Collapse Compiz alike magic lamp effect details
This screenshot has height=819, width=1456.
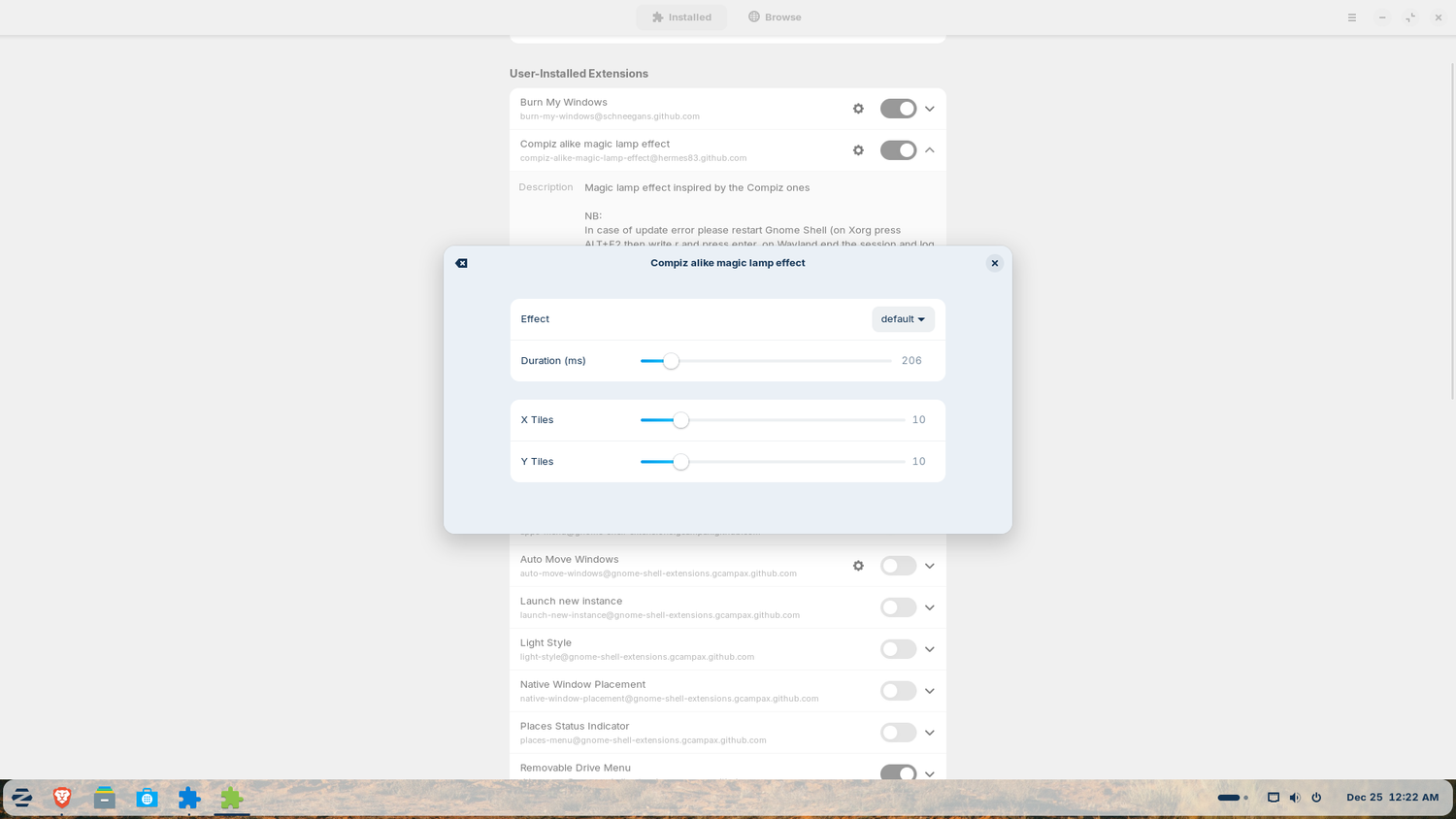(x=930, y=150)
